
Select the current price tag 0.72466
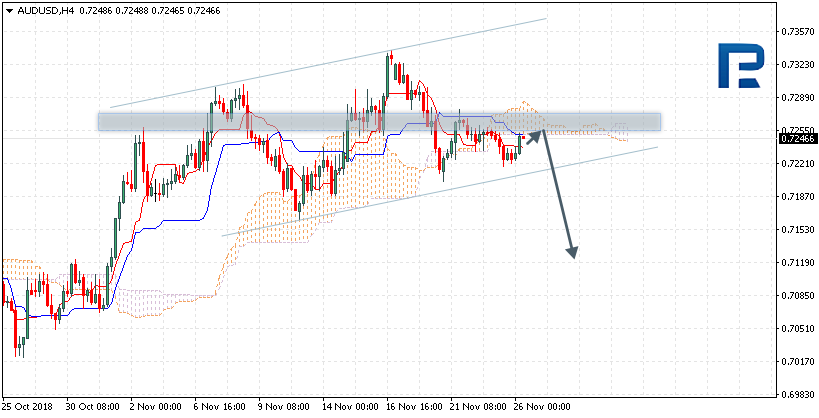(x=798, y=138)
